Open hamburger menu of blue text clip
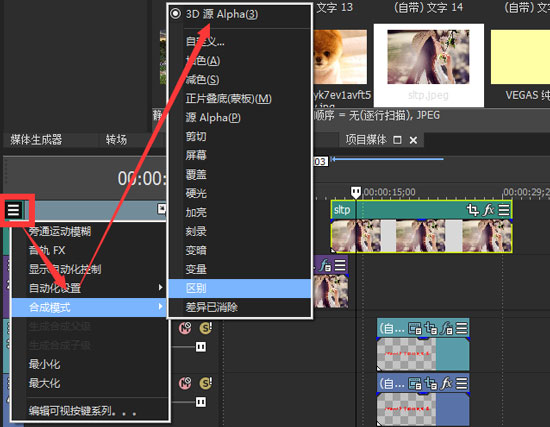 pos(462,383)
